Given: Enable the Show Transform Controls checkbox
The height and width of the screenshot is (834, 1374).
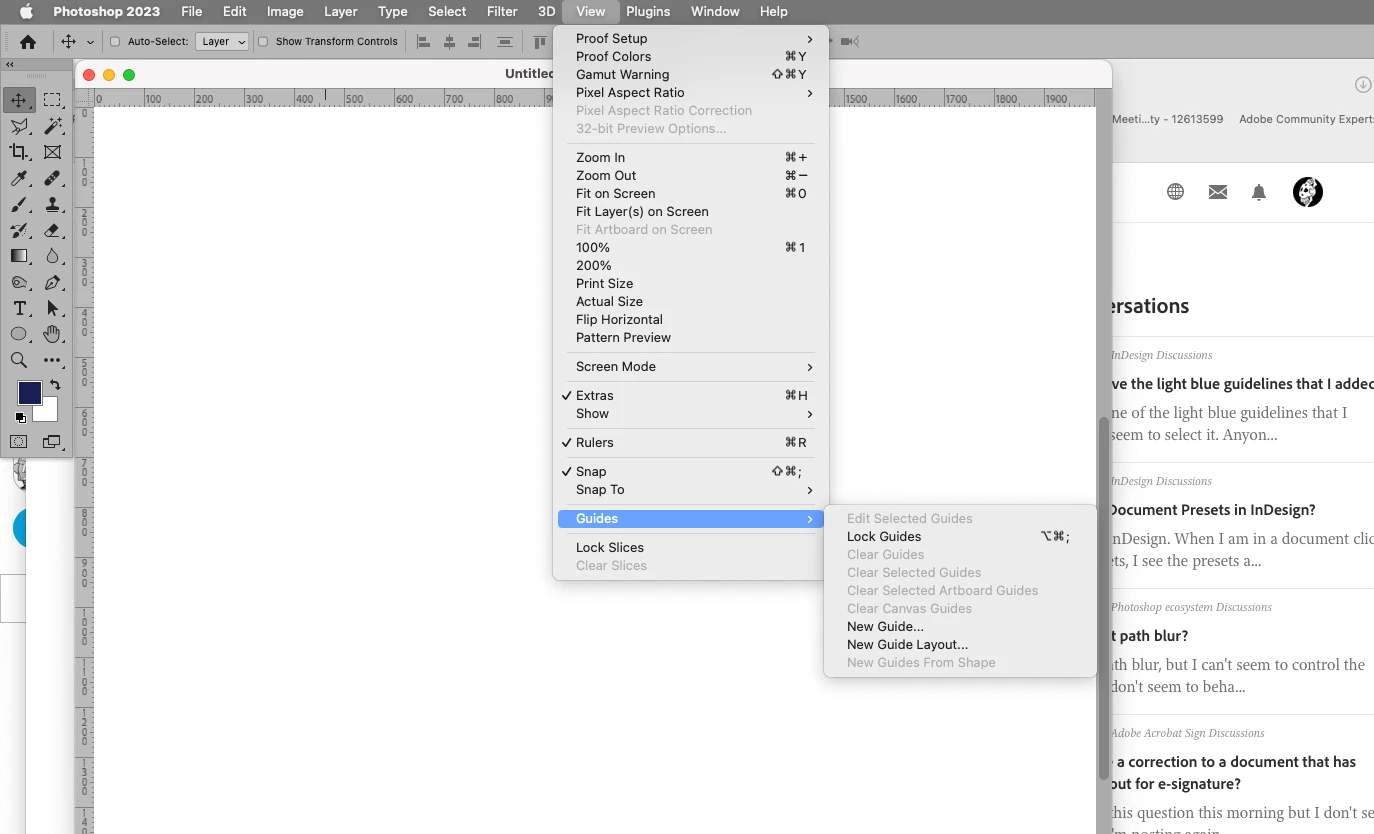Looking at the screenshot, I should [x=263, y=41].
